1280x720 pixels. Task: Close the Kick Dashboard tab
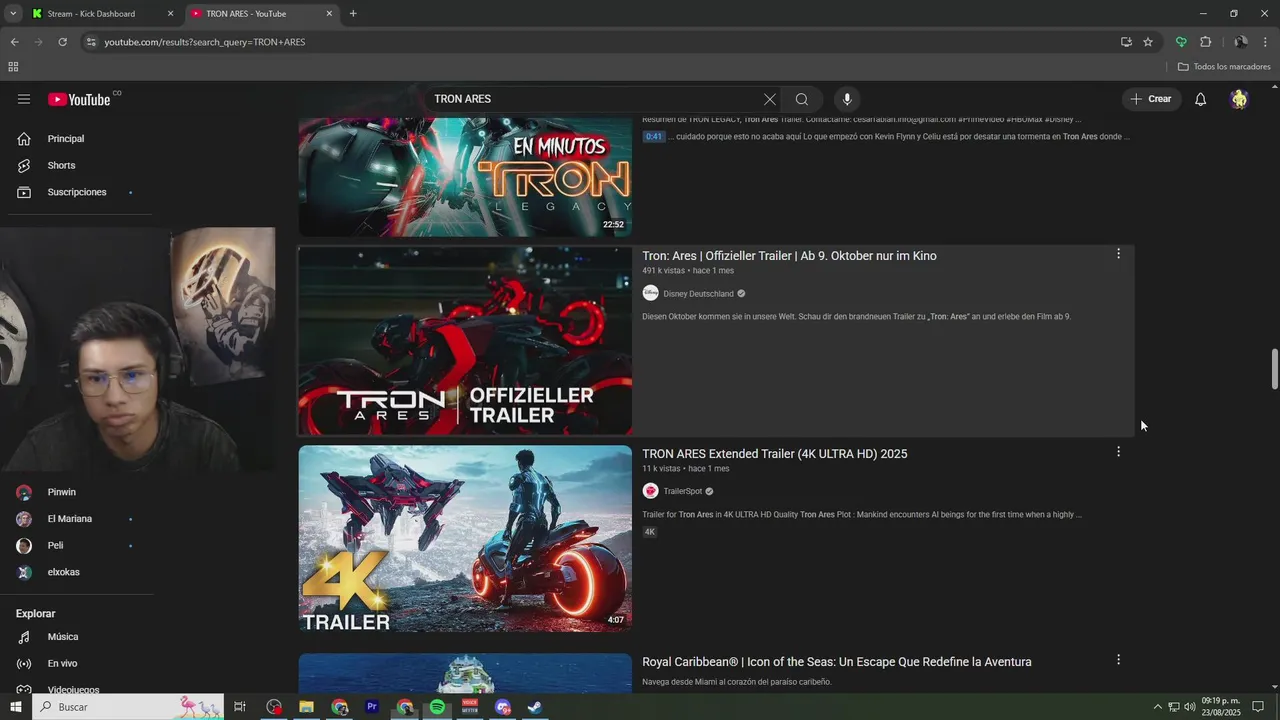(x=170, y=14)
